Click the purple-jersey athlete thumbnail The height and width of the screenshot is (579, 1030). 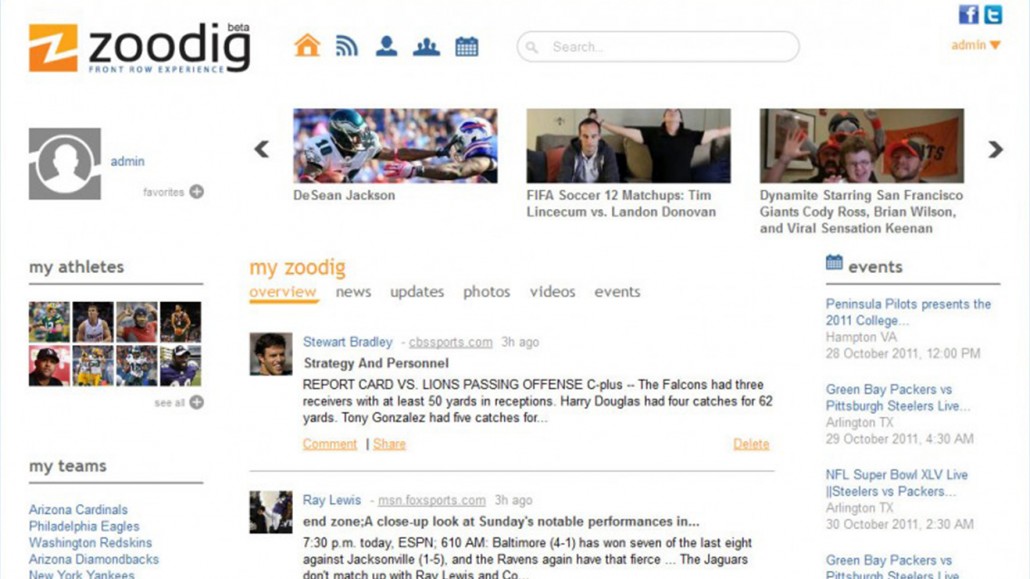pos(181,365)
